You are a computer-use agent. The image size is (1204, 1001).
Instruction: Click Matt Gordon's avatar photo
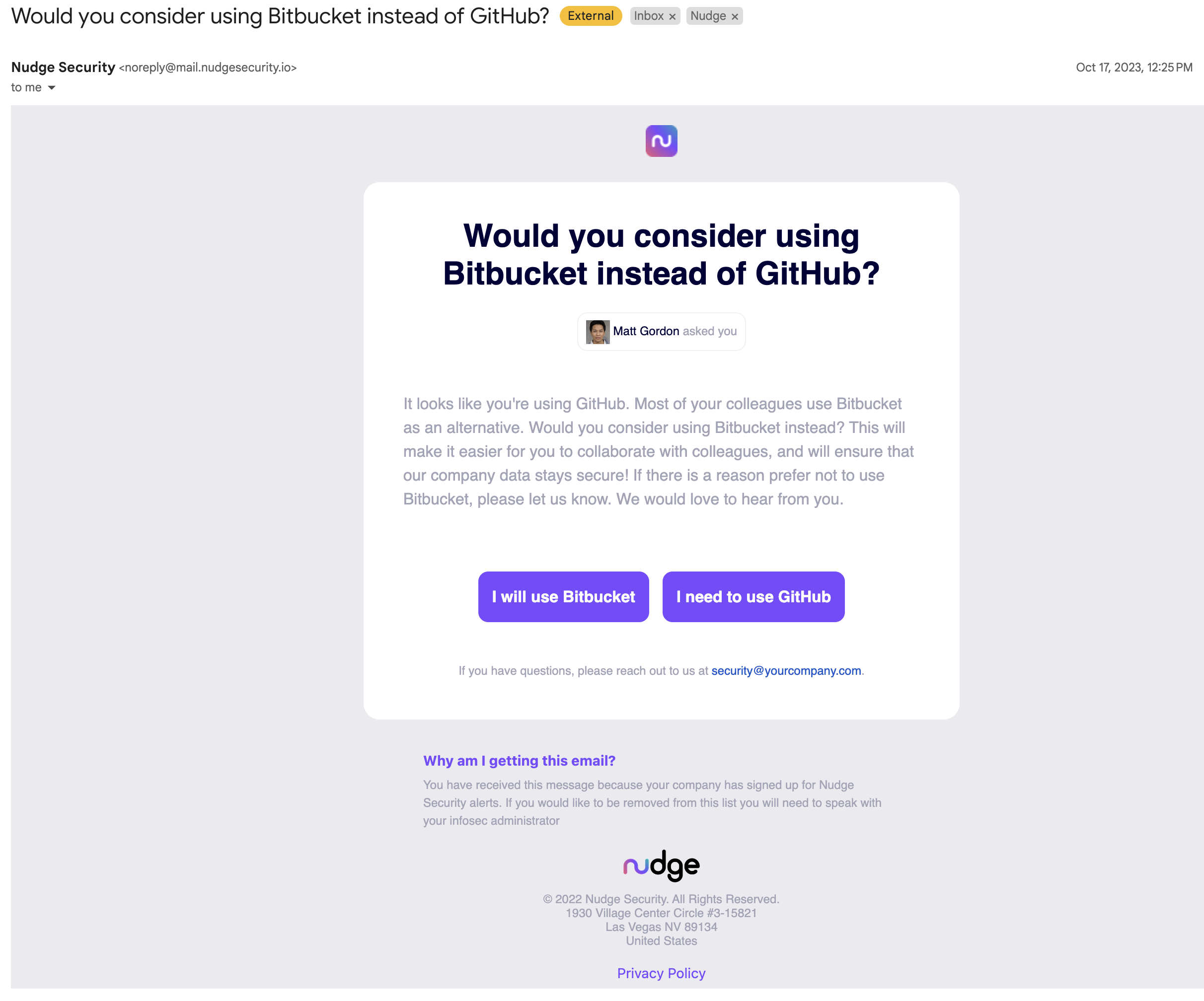(598, 332)
